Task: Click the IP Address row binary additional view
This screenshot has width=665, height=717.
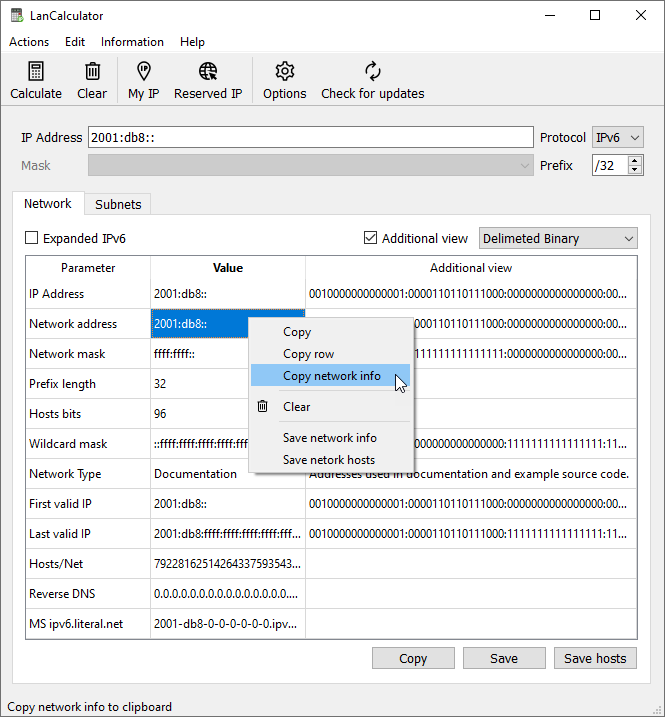Action: click(471, 294)
